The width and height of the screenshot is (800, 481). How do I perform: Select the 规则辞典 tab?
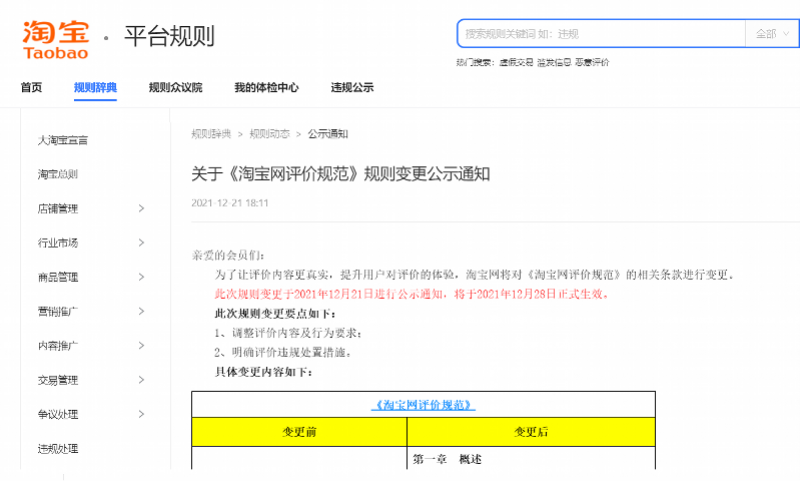tap(95, 87)
